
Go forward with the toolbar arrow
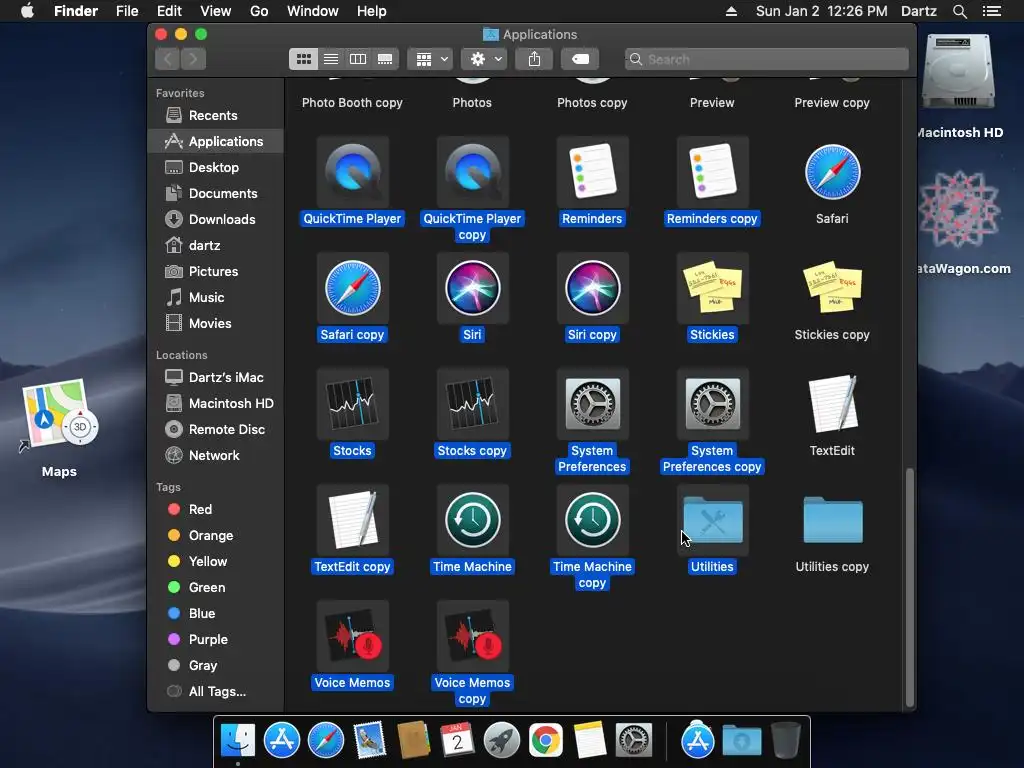coord(193,59)
